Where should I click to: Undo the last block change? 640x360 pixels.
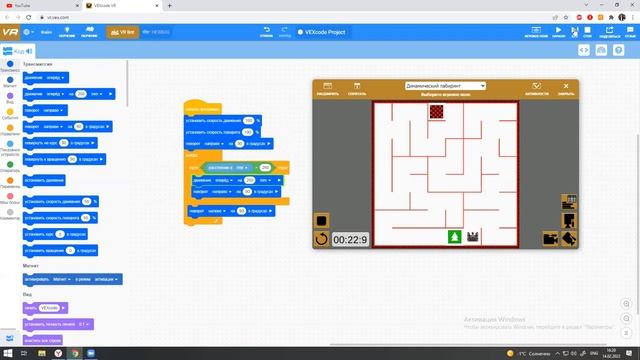click(x=267, y=32)
